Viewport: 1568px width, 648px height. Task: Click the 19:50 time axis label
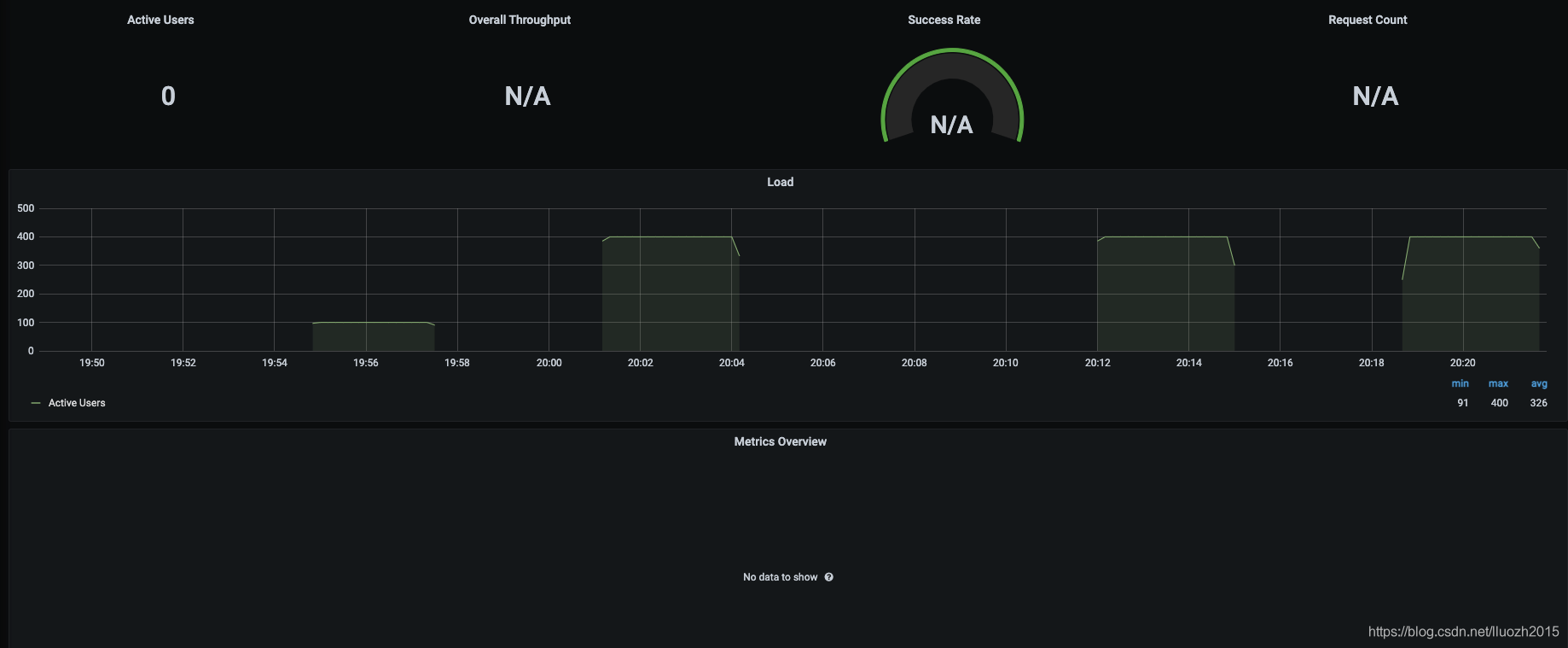point(91,363)
